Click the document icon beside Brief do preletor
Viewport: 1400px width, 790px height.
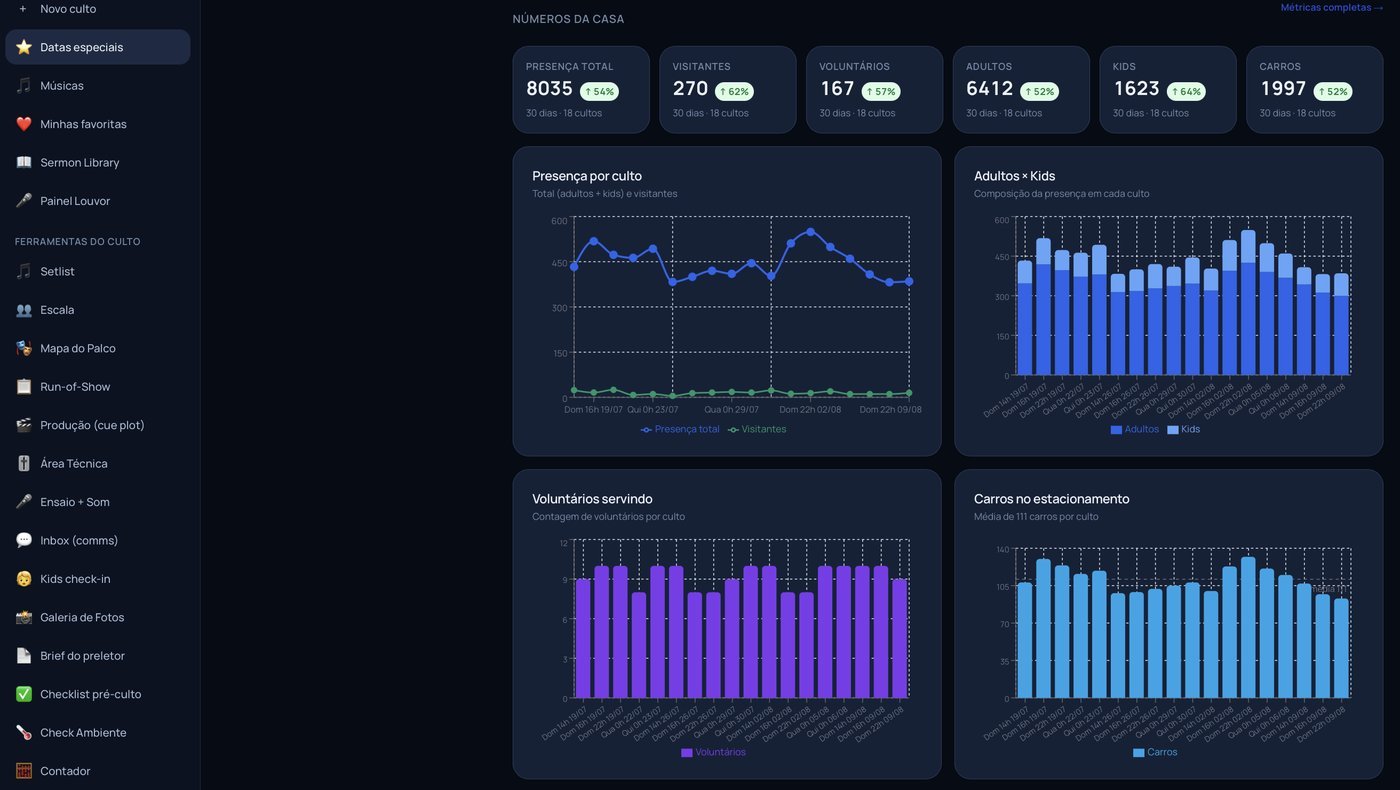pos(24,656)
